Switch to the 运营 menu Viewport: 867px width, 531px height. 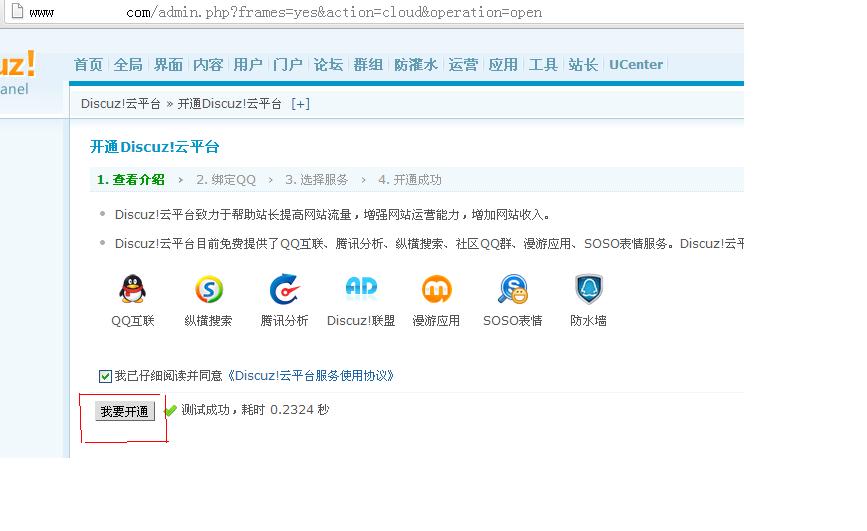(463, 65)
